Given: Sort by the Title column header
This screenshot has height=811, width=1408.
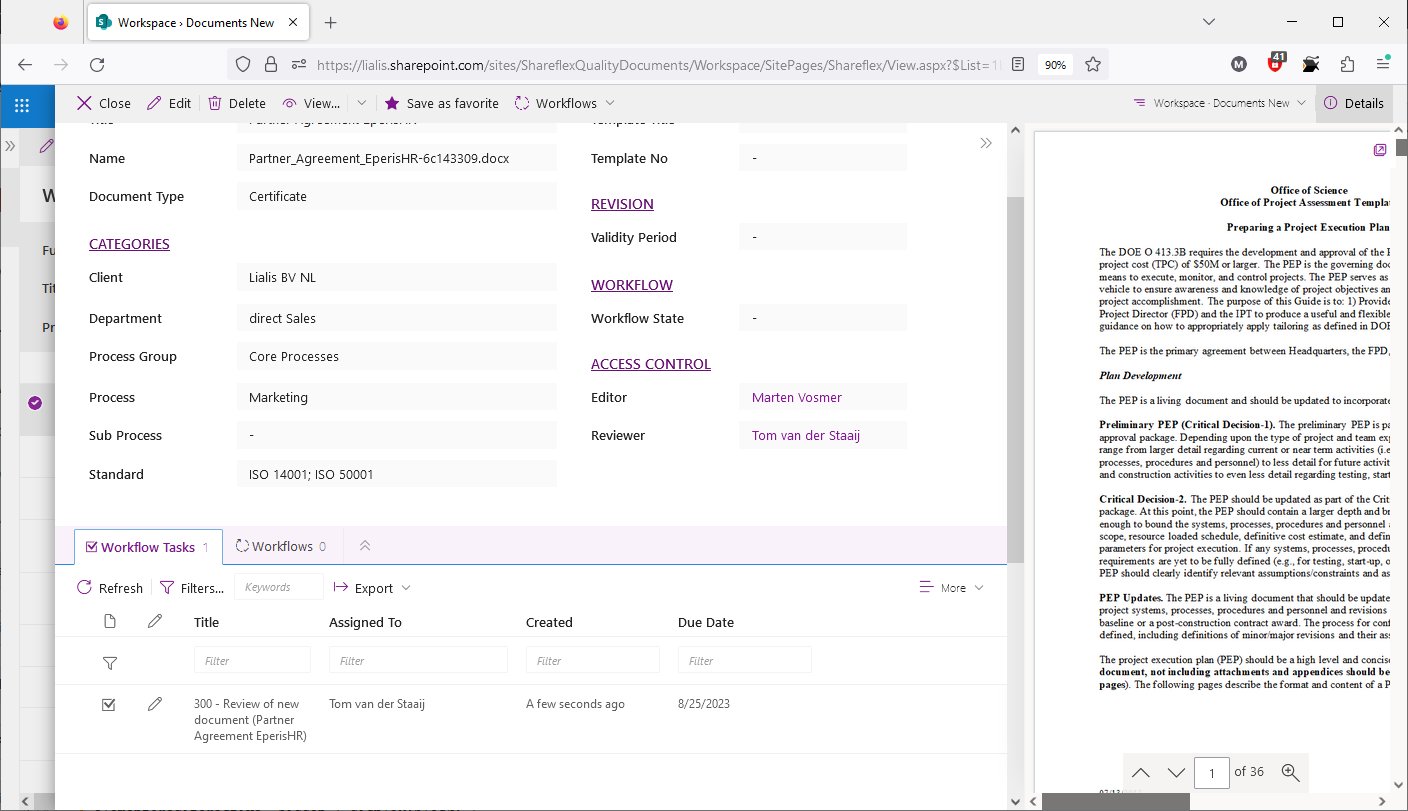Looking at the screenshot, I should [206, 622].
